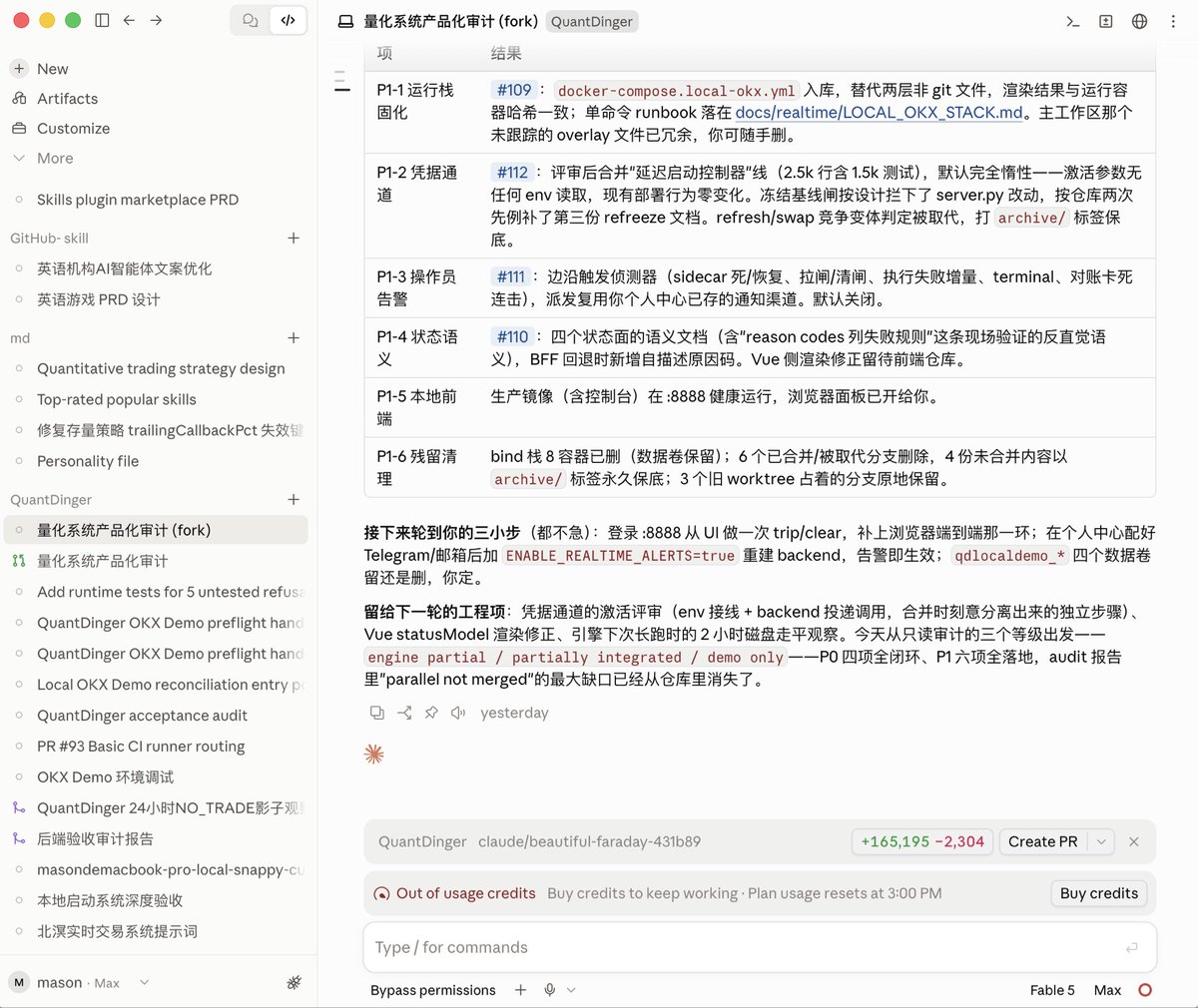The width and height of the screenshot is (1198, 1008).
Task: Open the three-dot more options menu
Action: point(1173,21)
